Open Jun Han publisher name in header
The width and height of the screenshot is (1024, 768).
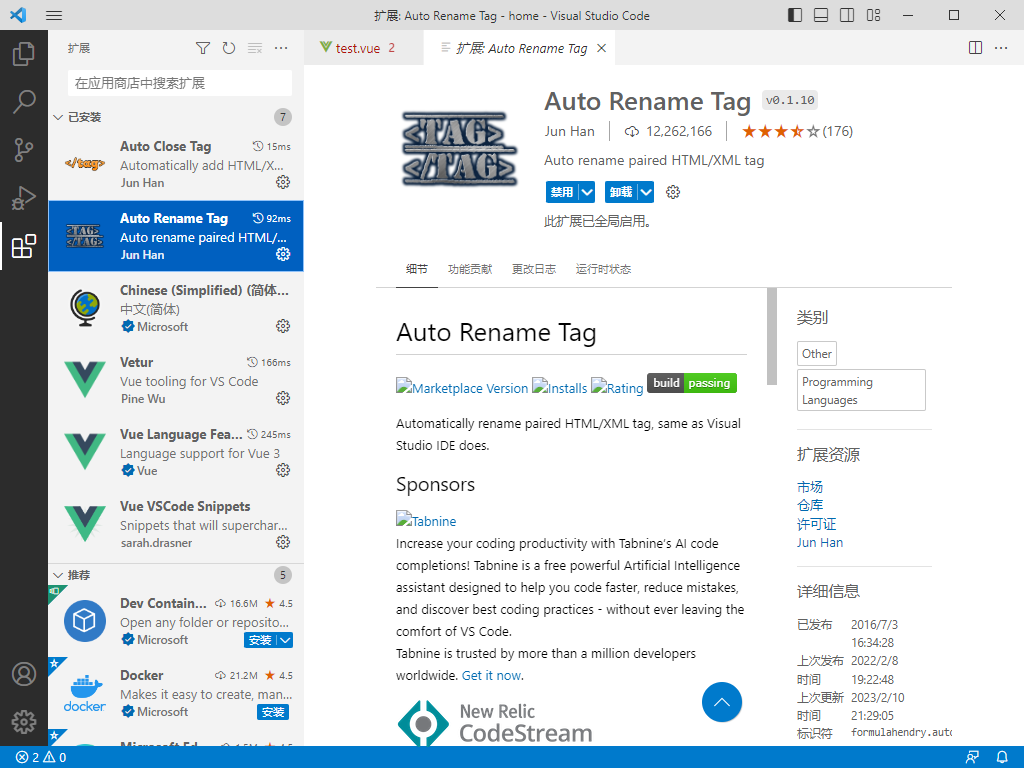point(569,131)
